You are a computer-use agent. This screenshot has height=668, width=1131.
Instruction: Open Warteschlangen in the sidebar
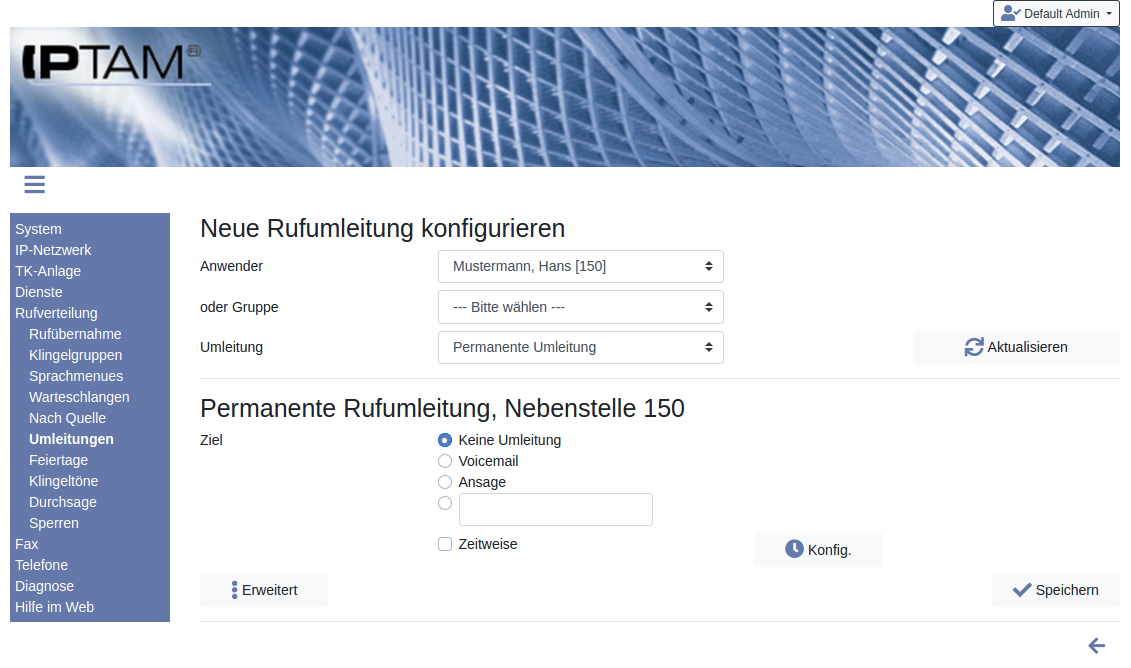(79, 397)
